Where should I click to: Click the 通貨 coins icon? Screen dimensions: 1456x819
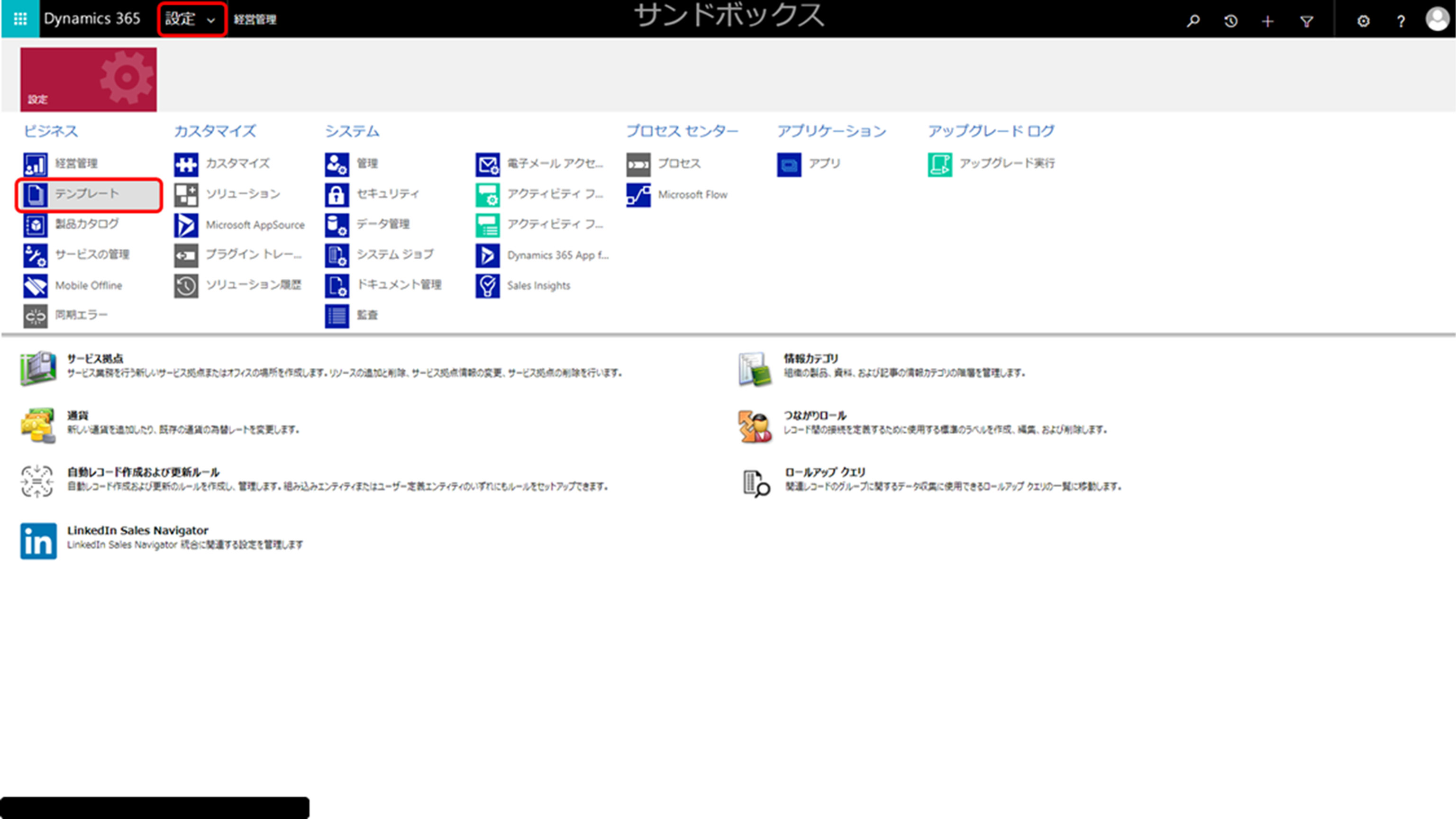tap(38, 425)
